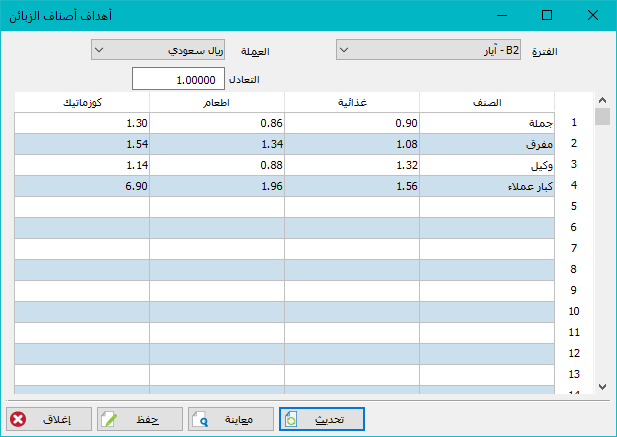Click the 1.14 value cell

(x=82, y=165)
